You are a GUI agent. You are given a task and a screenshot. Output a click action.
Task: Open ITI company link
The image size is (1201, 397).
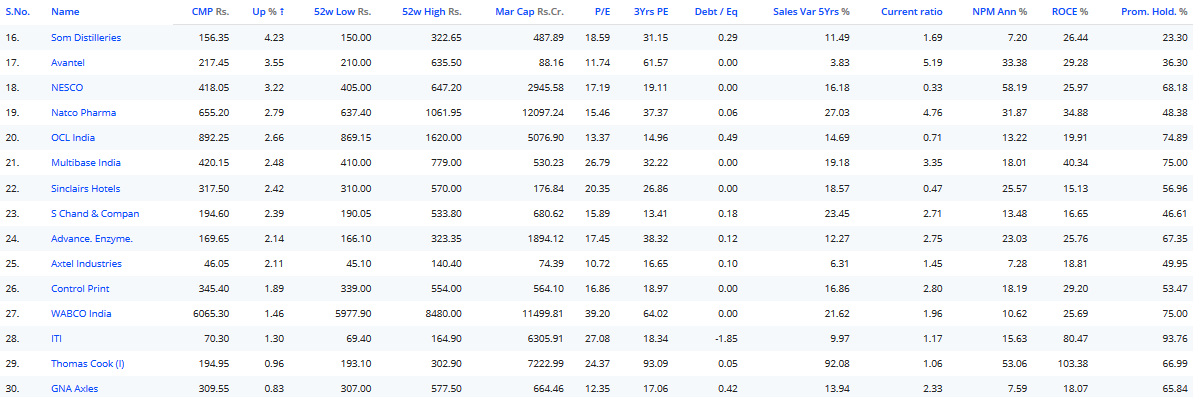tap(56, 338)
